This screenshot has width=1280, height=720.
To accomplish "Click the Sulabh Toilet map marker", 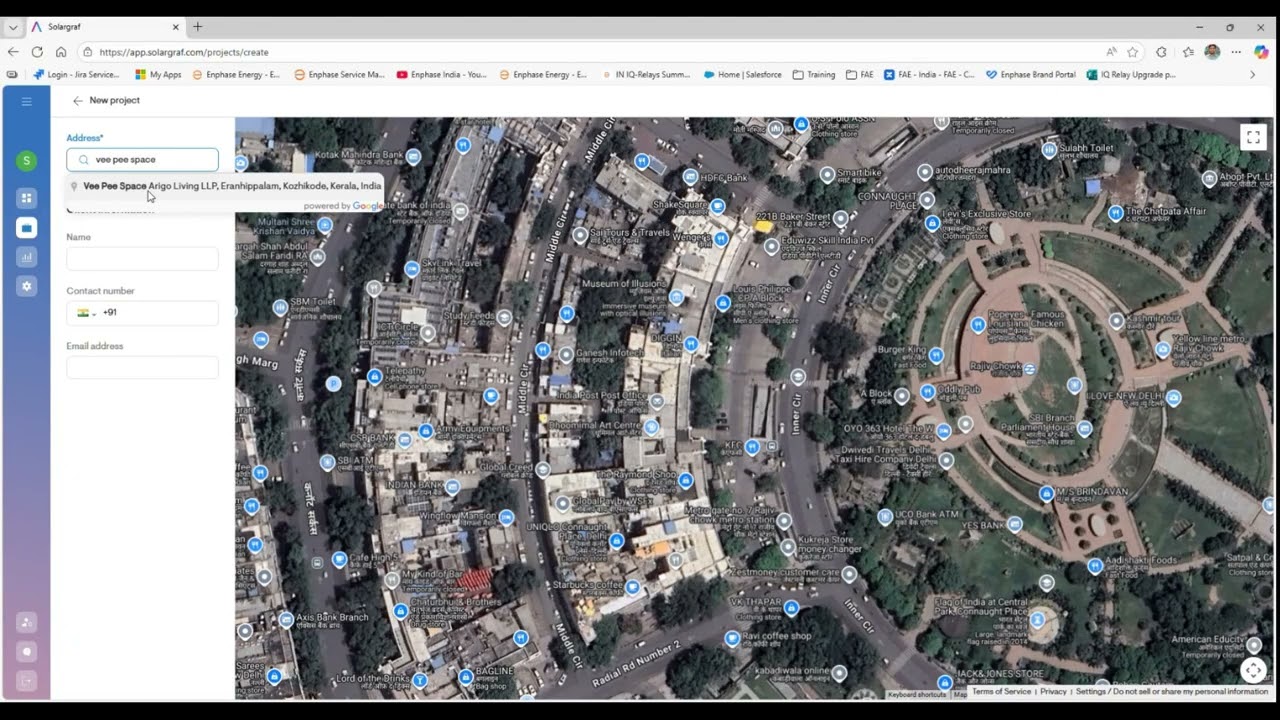I will (x=1049, y=150).
